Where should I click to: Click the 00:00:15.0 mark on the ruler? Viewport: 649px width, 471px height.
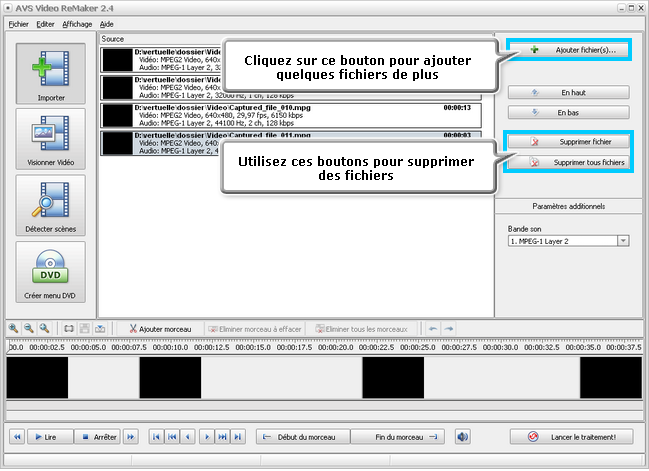(x=253, y=347)
